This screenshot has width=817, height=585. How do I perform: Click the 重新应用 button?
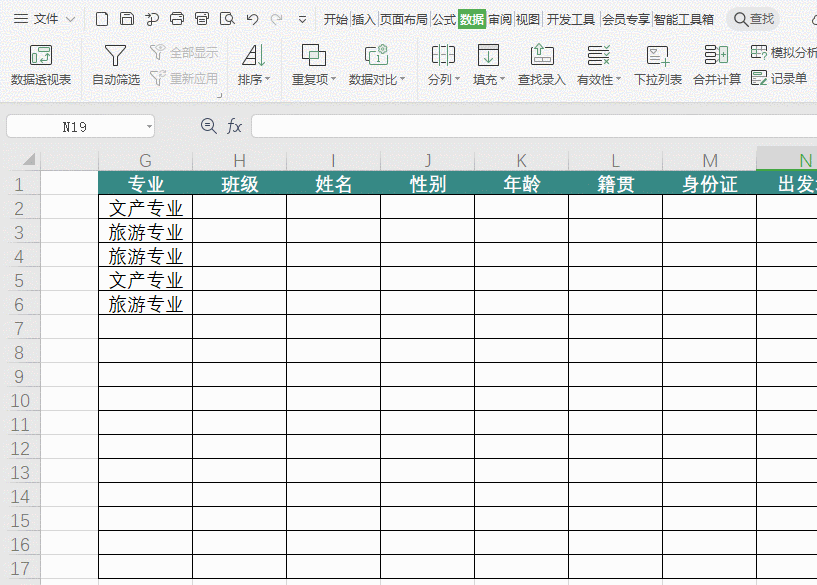coord(184,78)
